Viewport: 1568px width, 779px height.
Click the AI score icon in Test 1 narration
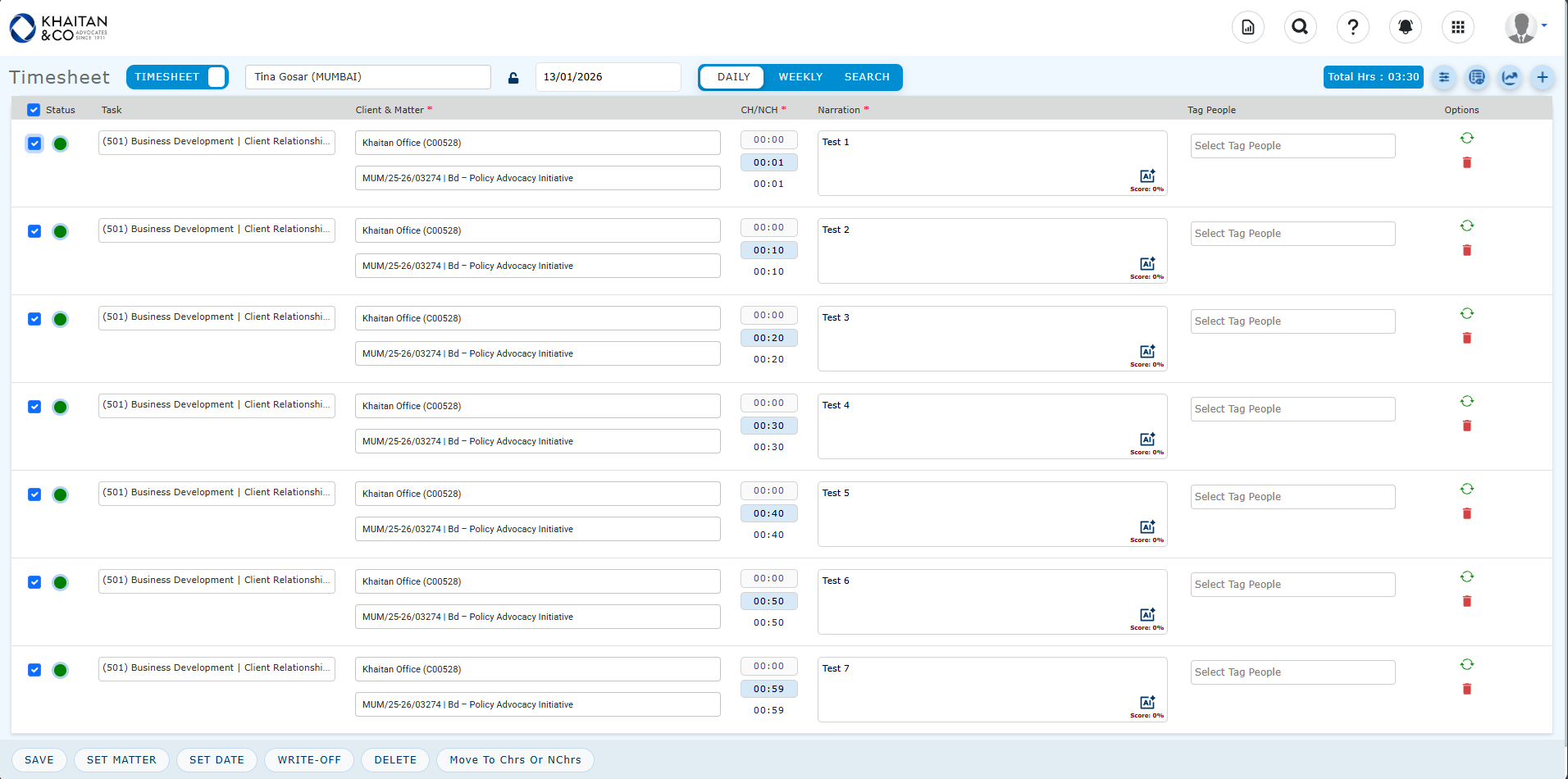click(1146, 176)
